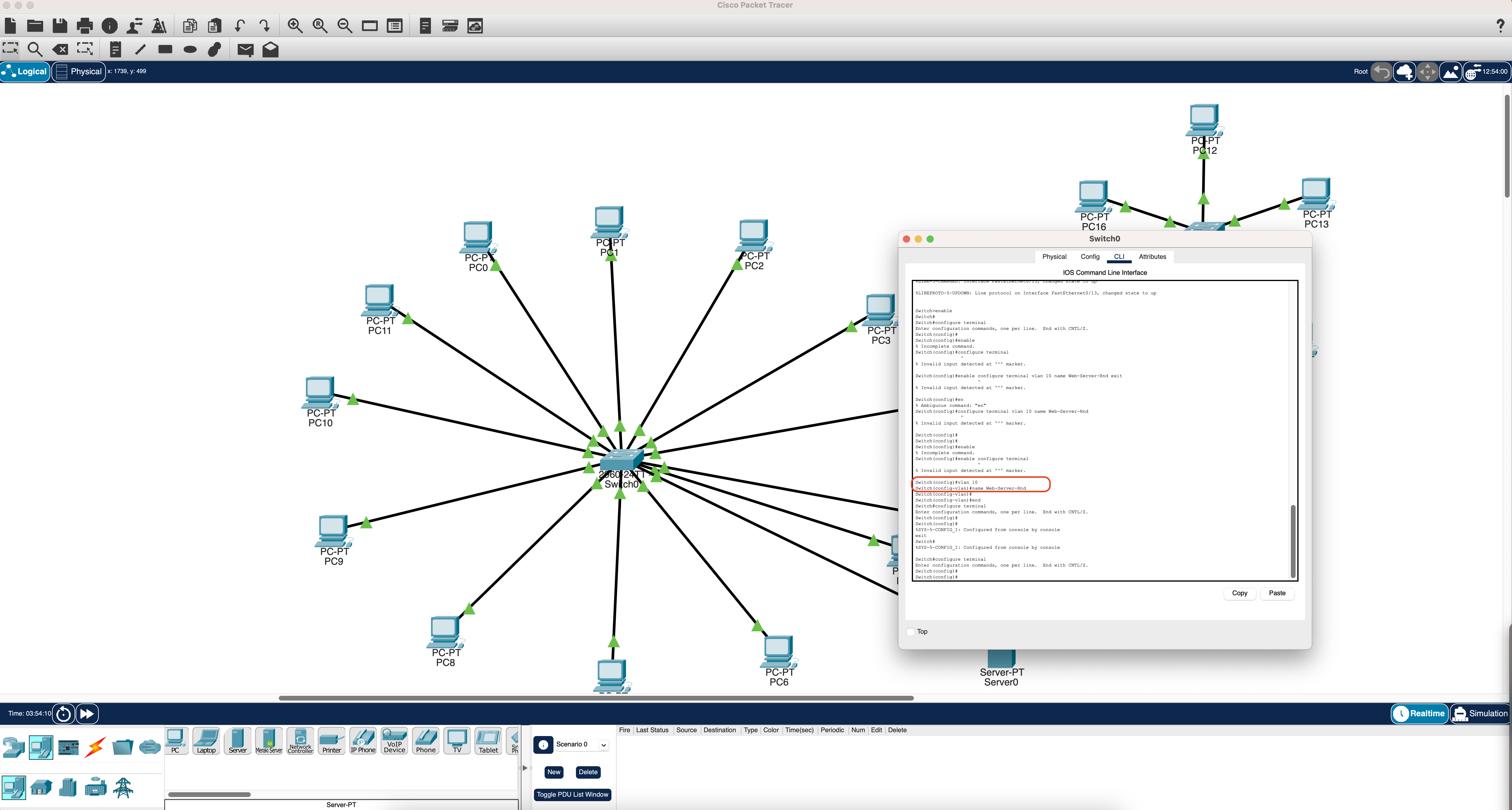The height and width of the screenshot is (810, 1512).
Task: Click the Power Cycle Devices icon
Action: pyautogui.click(x=63, y=714)
